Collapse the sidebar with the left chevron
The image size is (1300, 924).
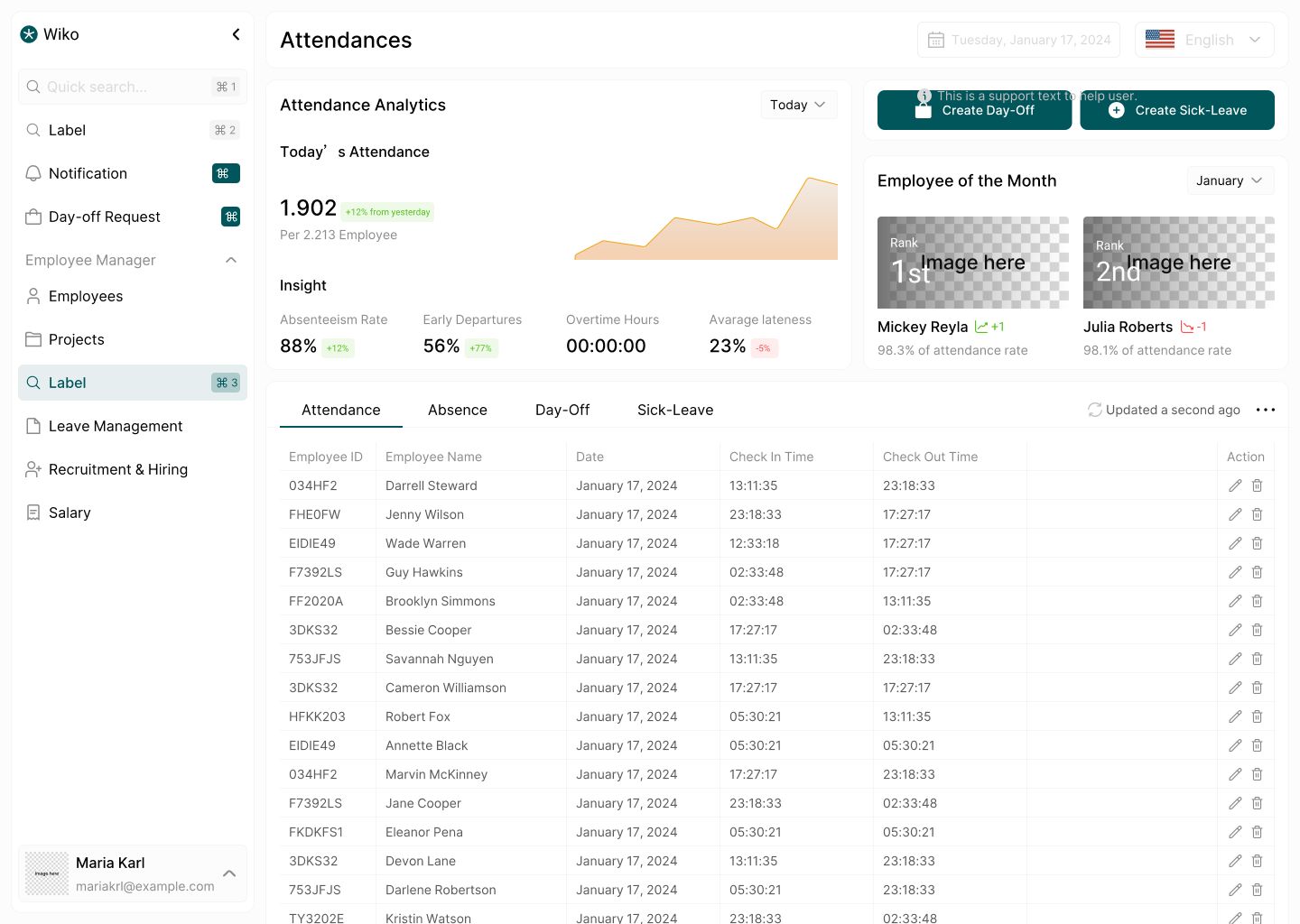[x=236, y=34]
